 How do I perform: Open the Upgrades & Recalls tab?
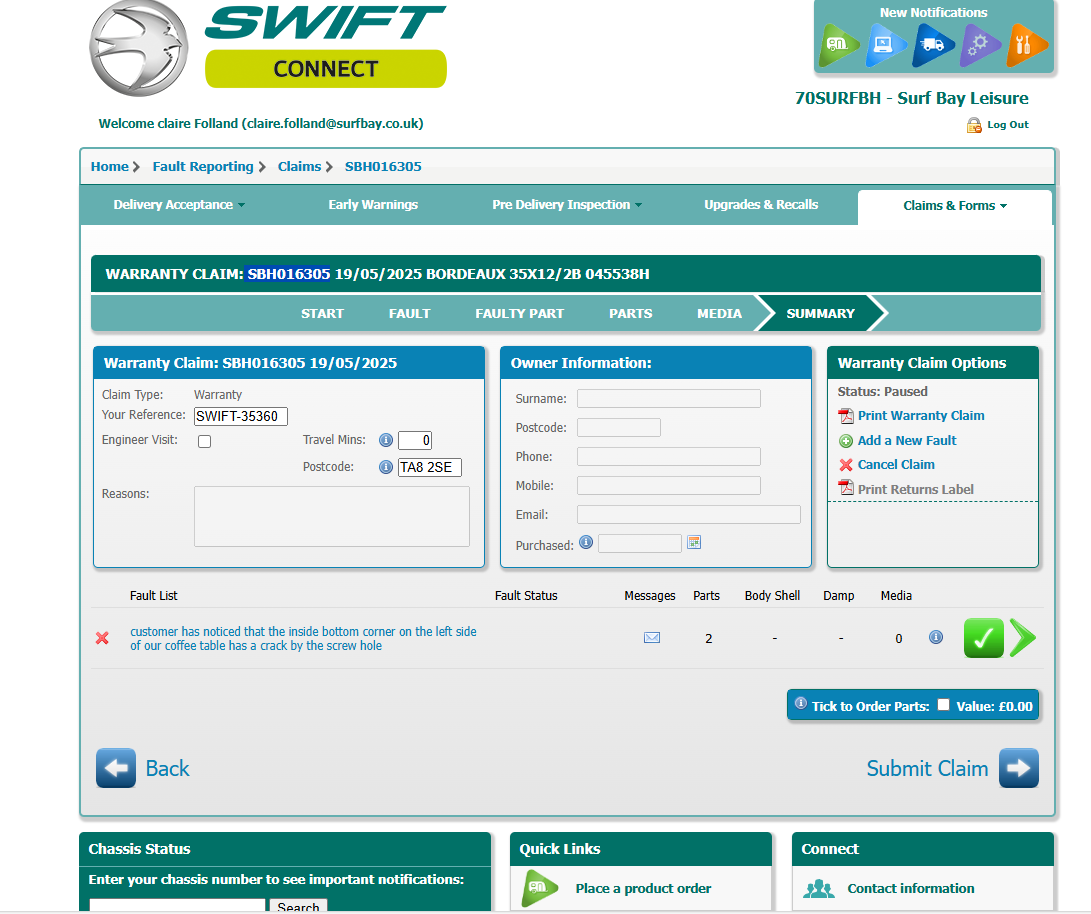pos(760,205)
